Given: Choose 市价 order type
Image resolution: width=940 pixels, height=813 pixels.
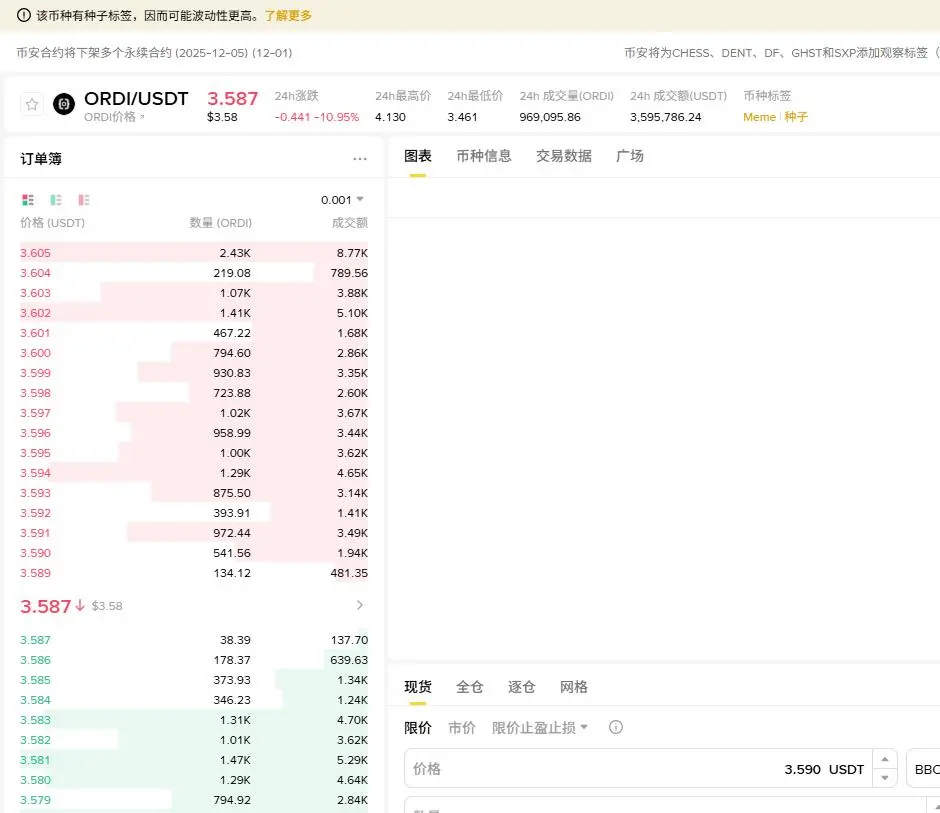Looking at the screenshot, I should pyautogui.click(x=462, y=728).
